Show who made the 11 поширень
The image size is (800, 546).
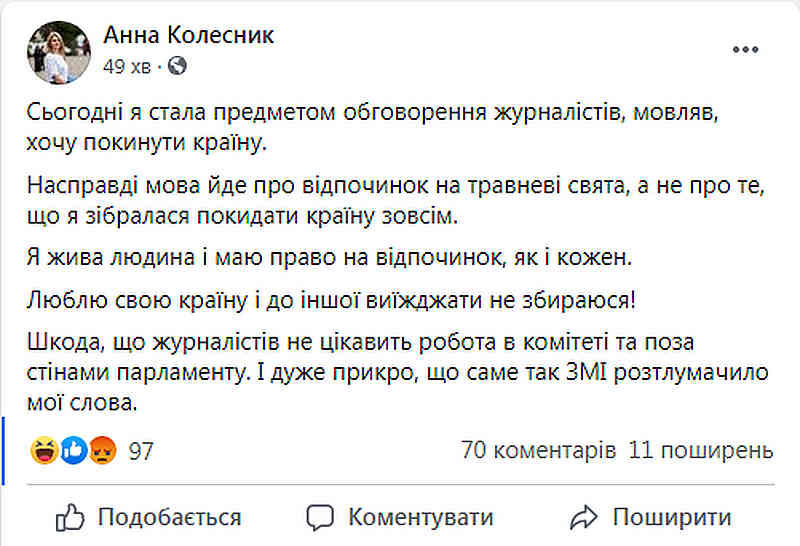tap(701, 451)
